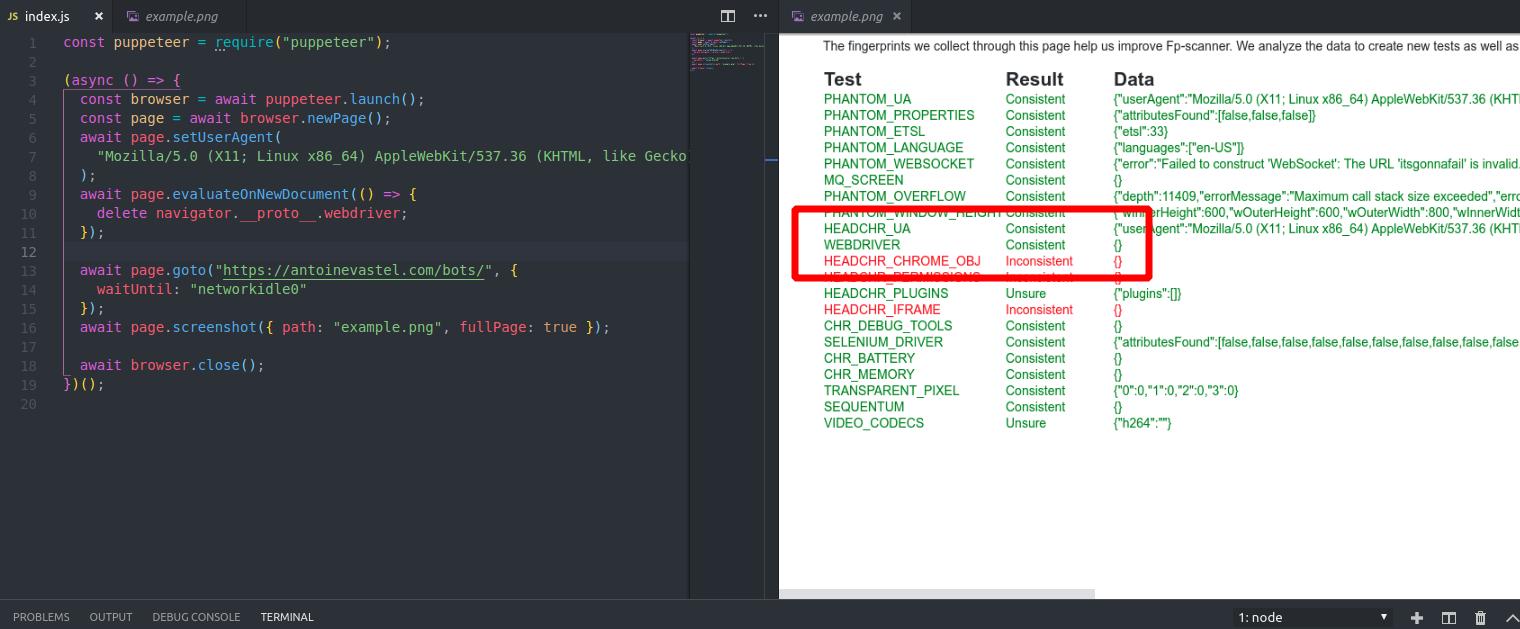Maximize the panel with the chevron-up icon
This screenshot has width=1520, height=629.
click(x=1510, y=617)
